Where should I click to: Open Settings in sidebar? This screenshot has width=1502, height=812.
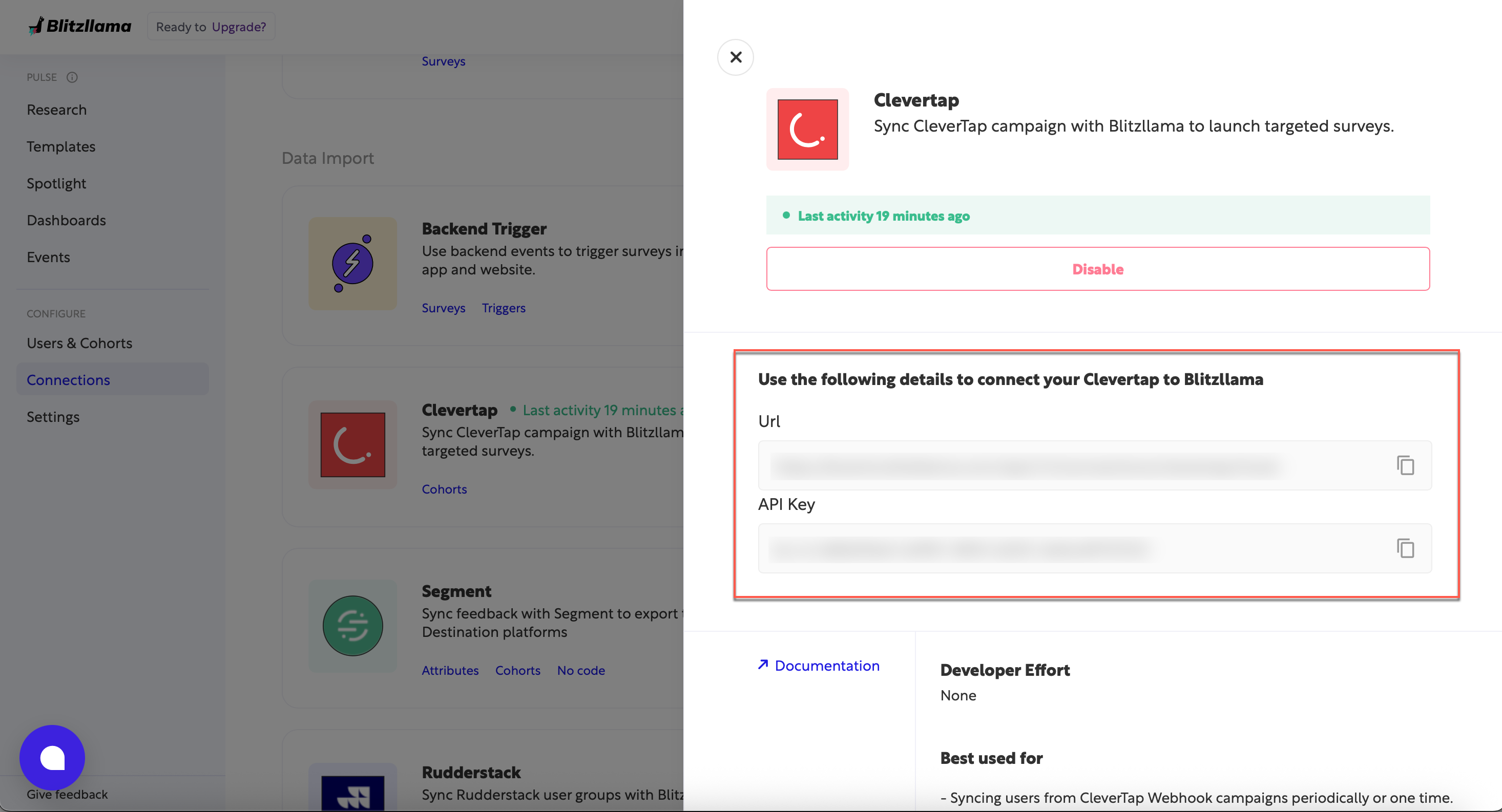[53, 416]
